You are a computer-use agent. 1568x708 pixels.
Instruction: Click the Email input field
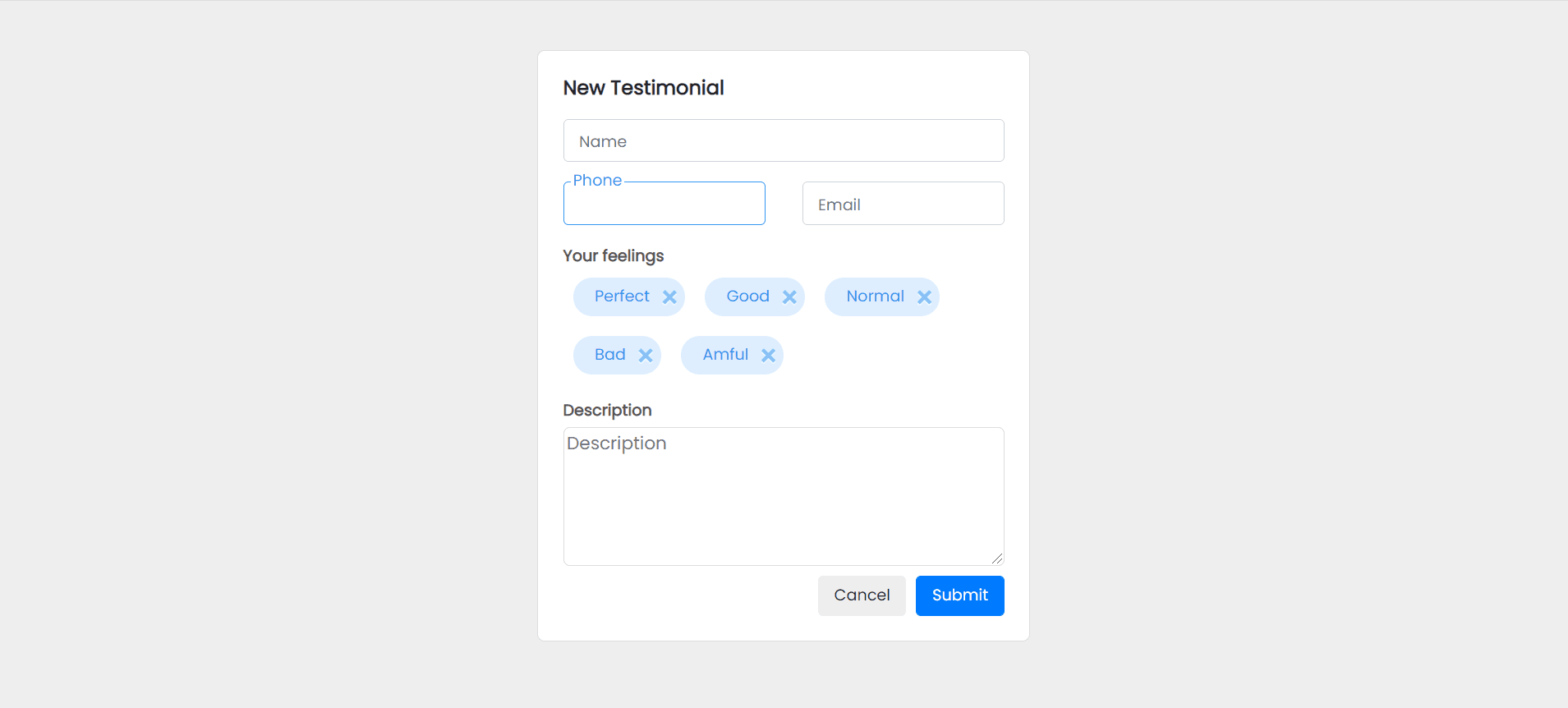click(902, 204)
